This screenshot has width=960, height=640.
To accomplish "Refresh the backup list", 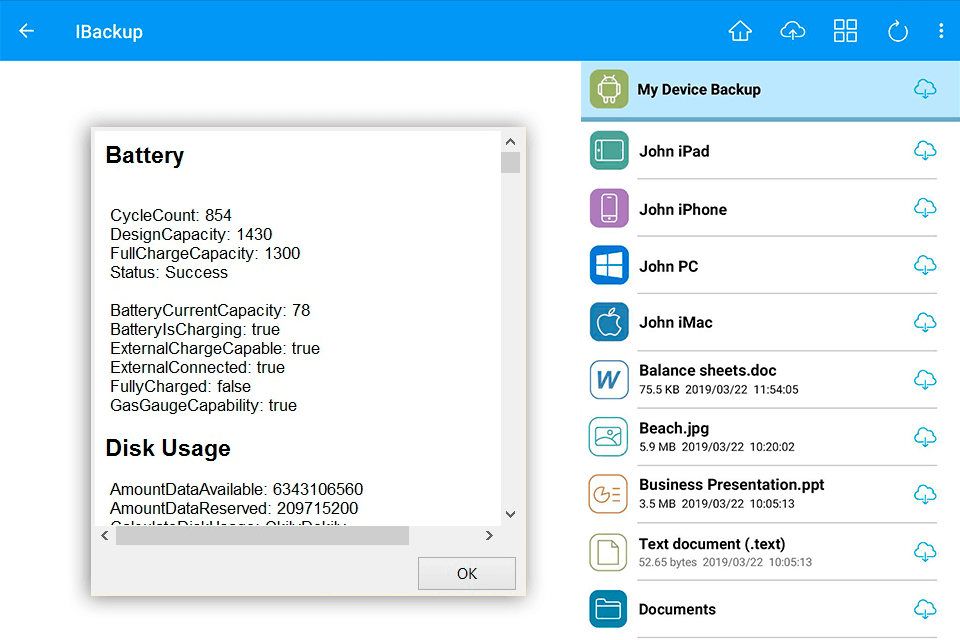I will point(897,30).
